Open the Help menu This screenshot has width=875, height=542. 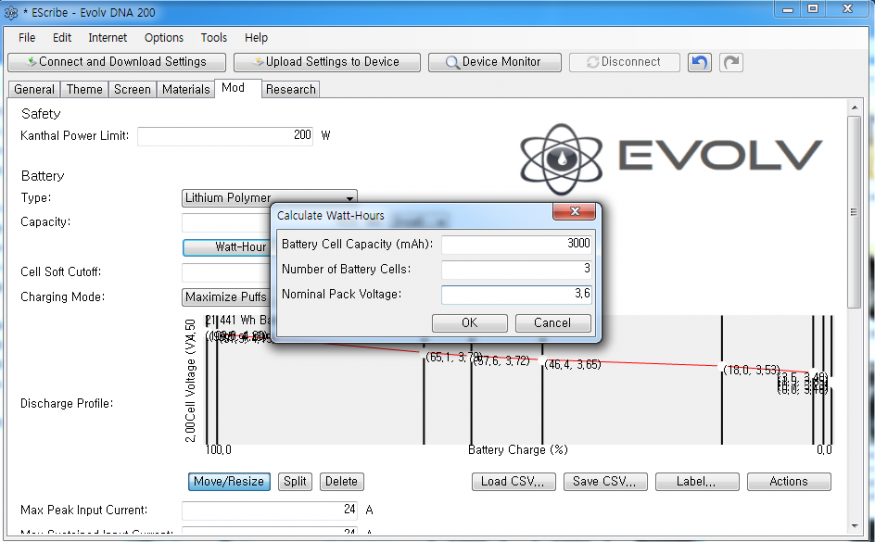pyautogui.click(x=256, y=37)
